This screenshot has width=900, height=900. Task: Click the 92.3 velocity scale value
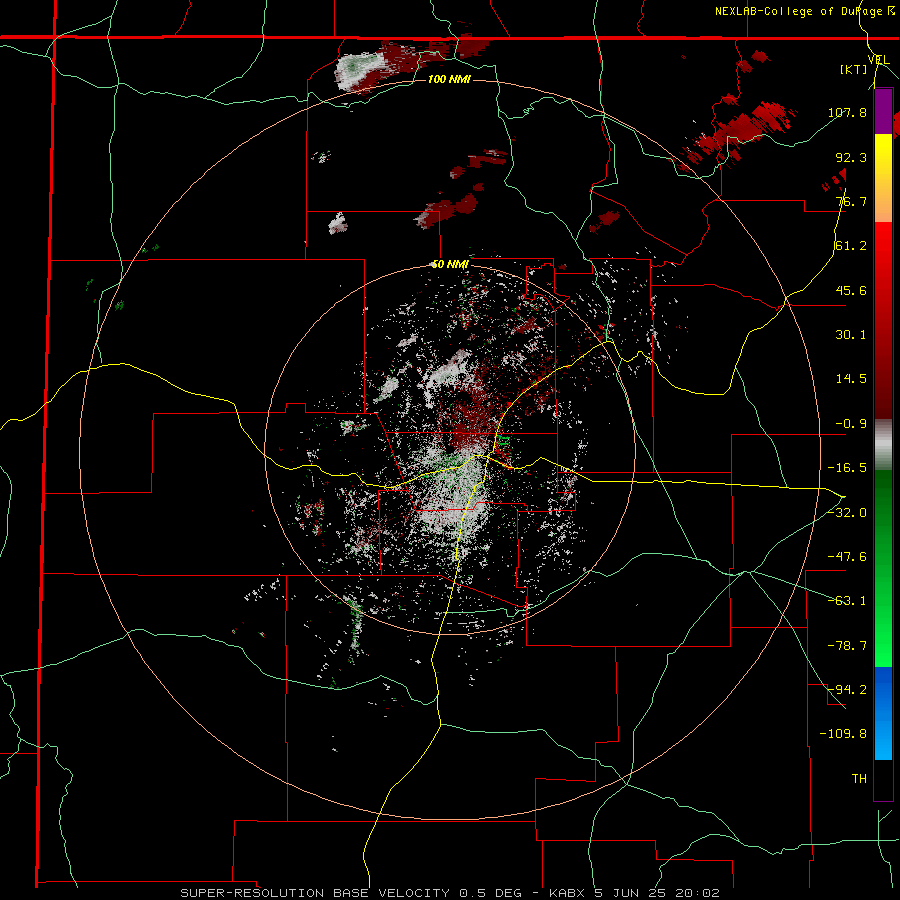[x=851, y=157]
